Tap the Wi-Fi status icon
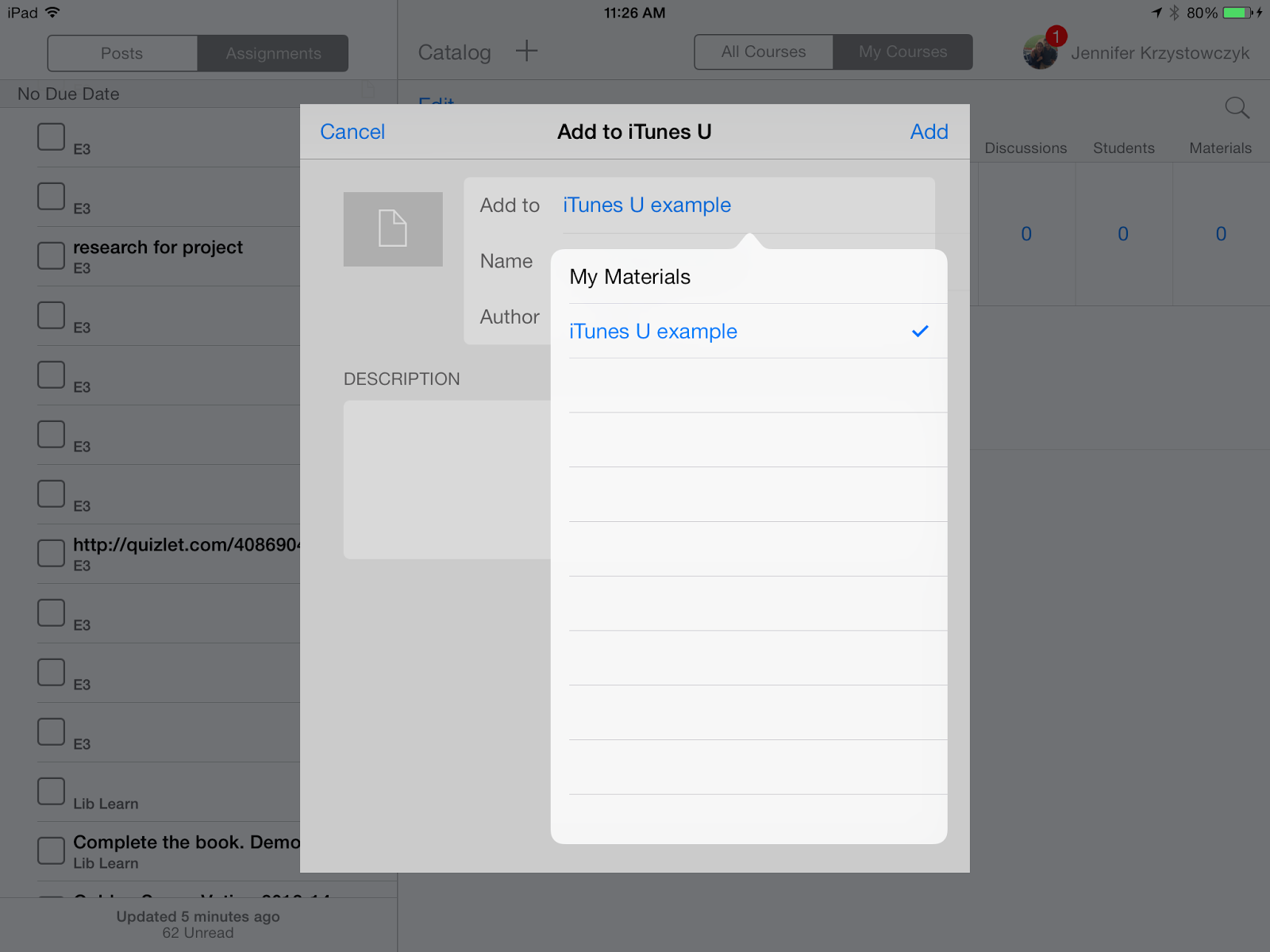The width and height of the screenshot is (1270, 952). coord(52,13)
